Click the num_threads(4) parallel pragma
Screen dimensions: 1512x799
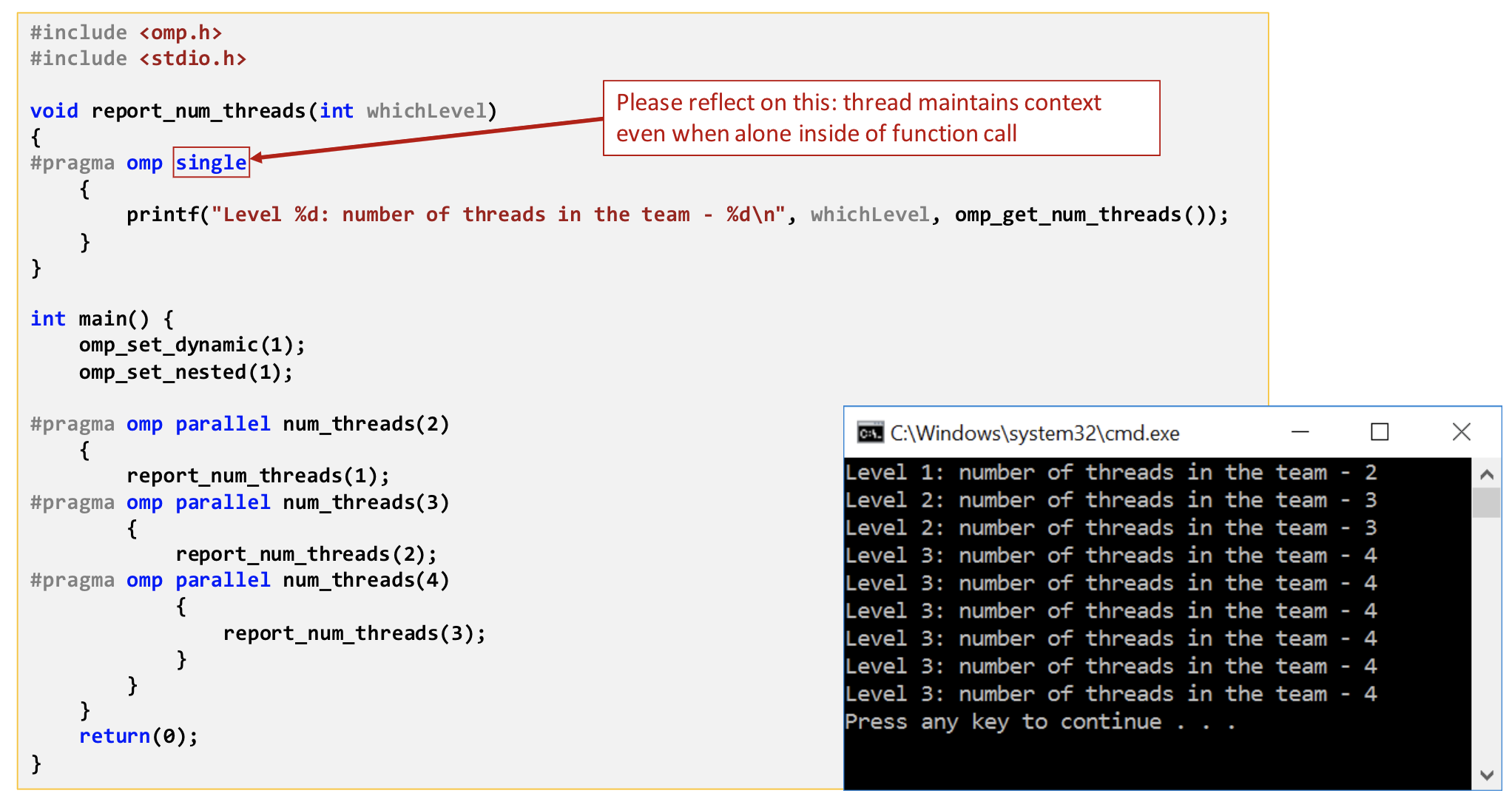point(240,581)
